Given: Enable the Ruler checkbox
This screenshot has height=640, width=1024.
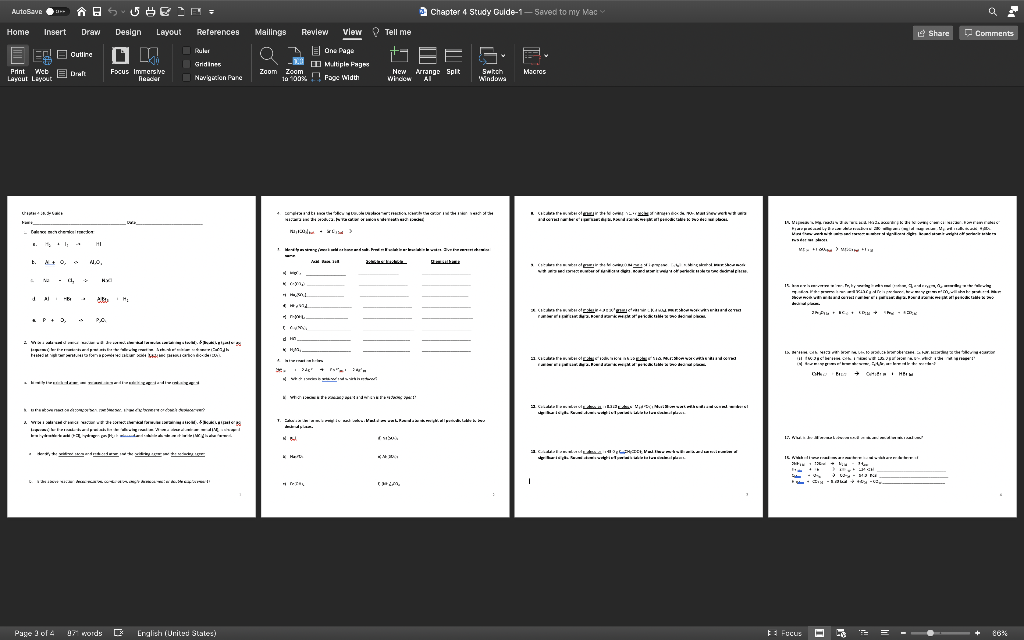Looking at the screenshot, I should (186, 50).
